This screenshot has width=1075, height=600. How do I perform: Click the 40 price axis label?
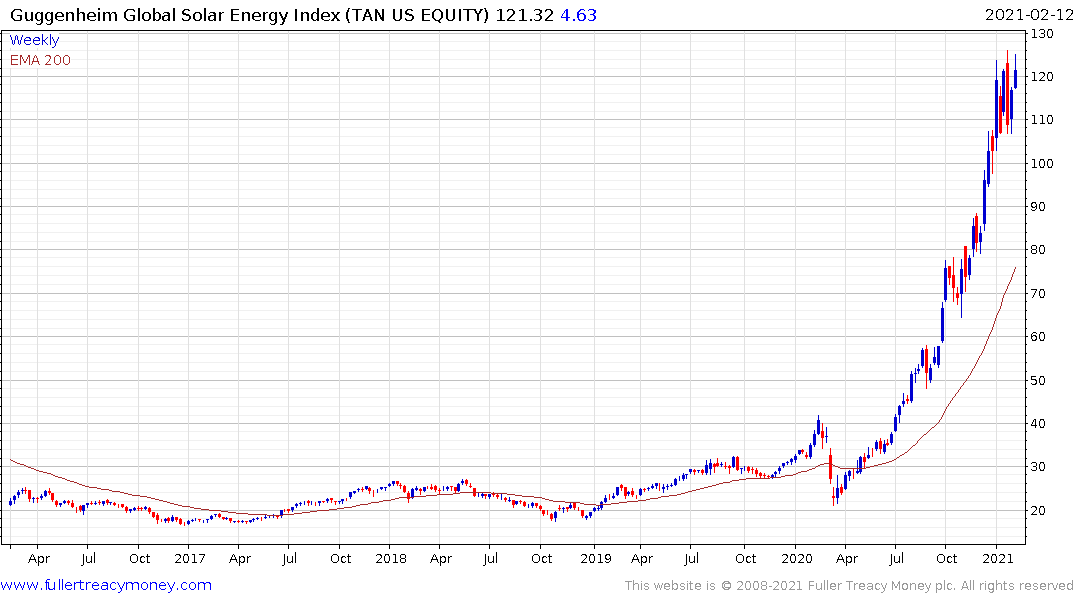tap(1037, 424)
